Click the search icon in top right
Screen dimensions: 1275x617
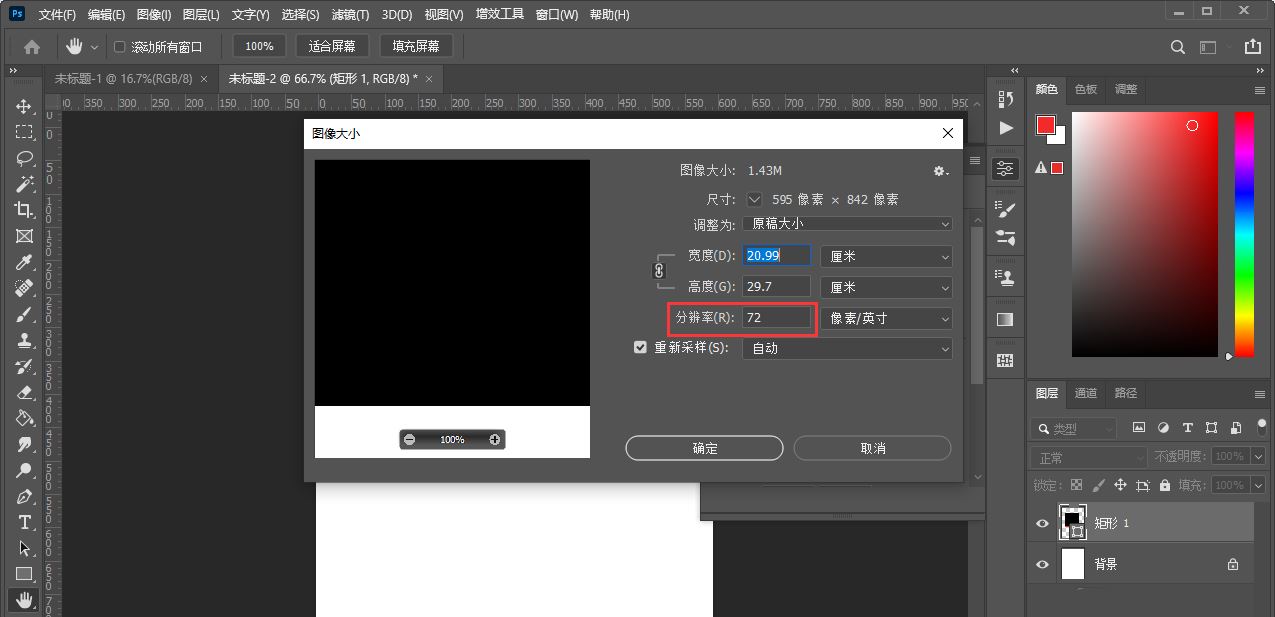[x=1178, y=46]
